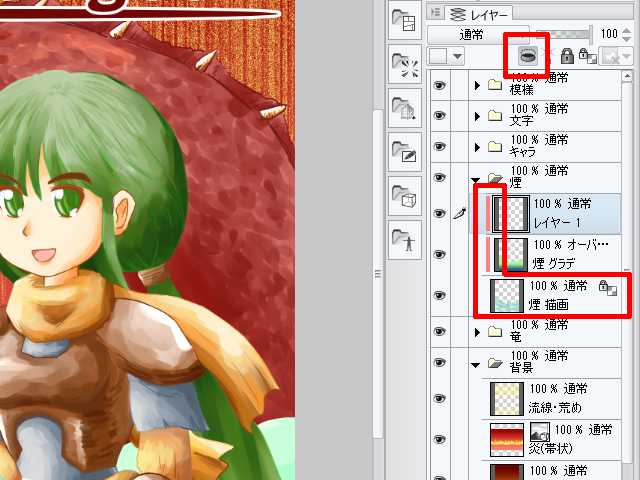Click the open 煙 folder icon
Image resolution: width=640 pixels, height=480 pixels.
point(495,178)
